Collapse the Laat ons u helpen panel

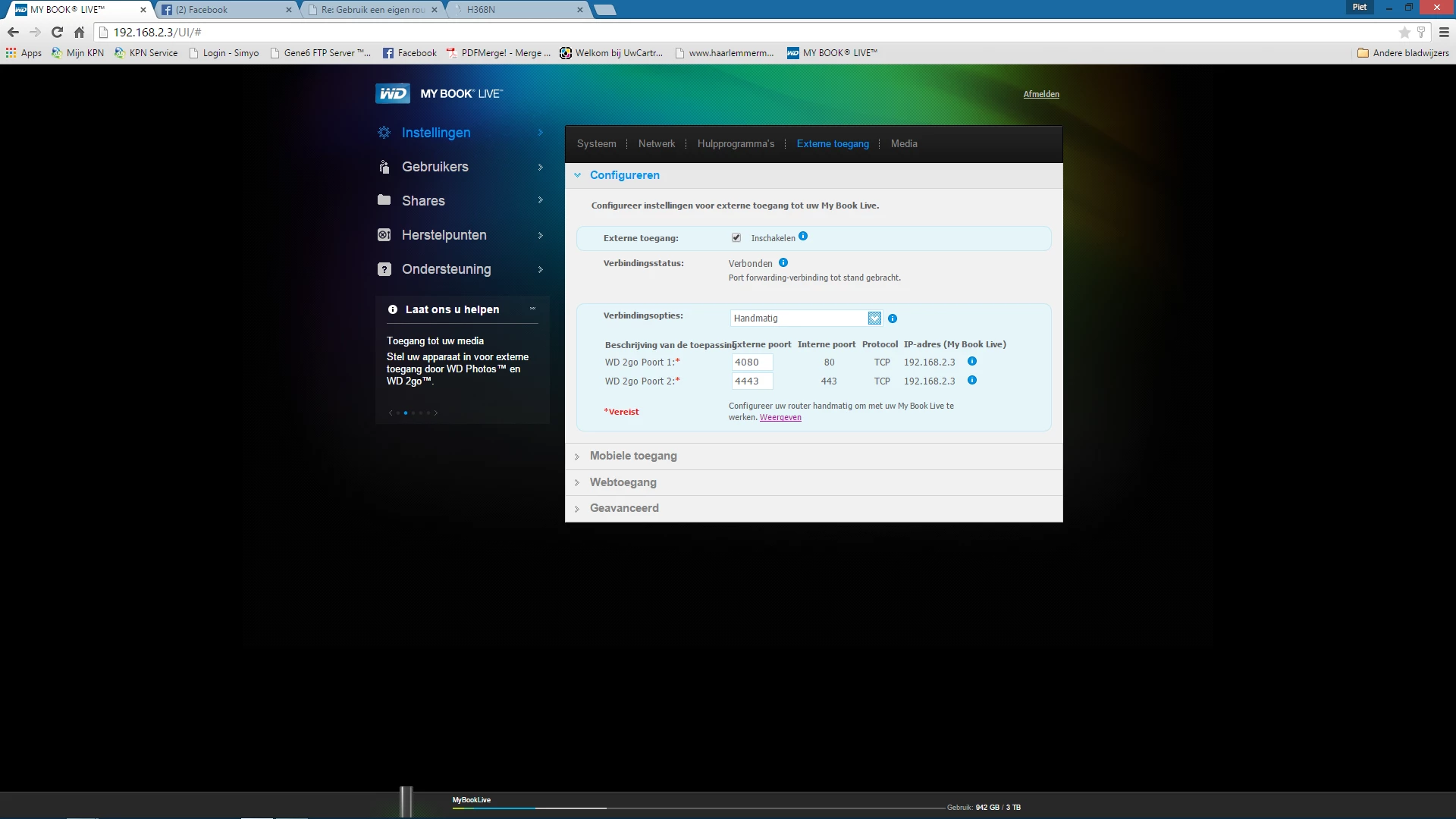[x=532, y=309]
